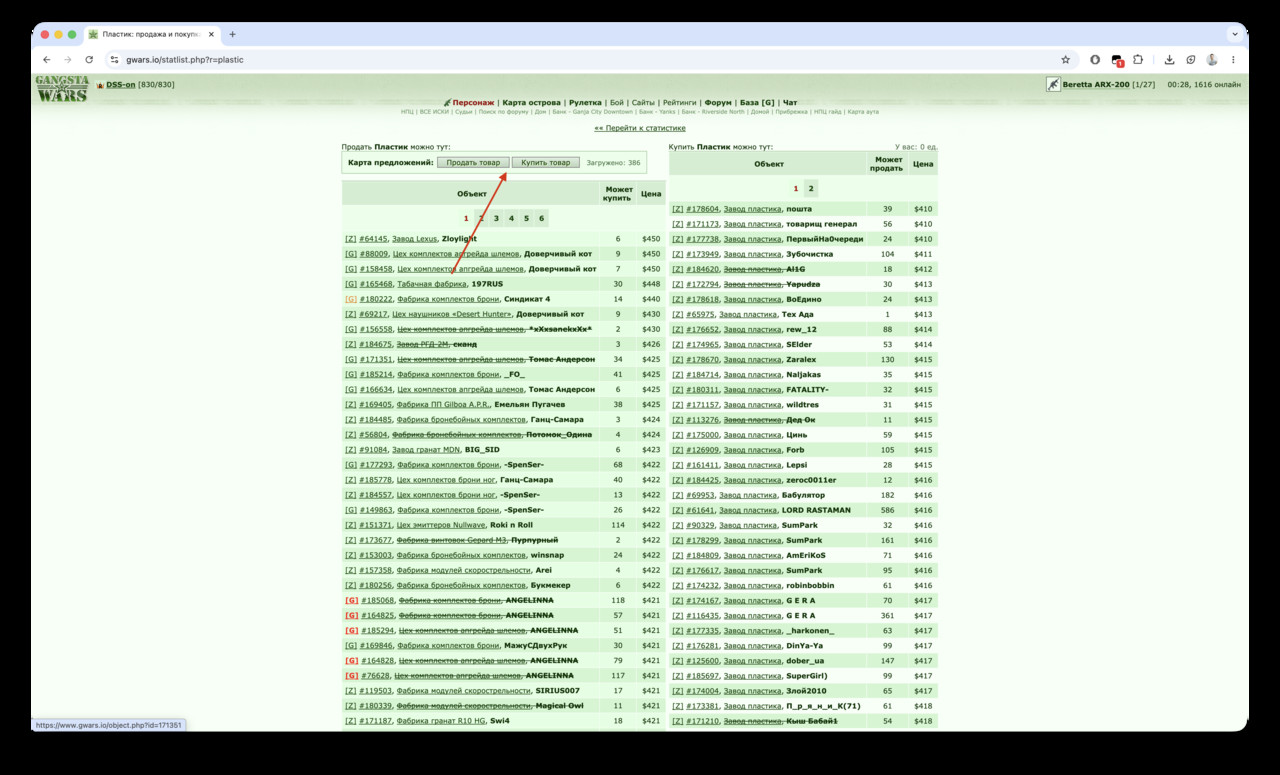Open the Карта аута link
This screenshot has width=1280, height=775.
(863, 112)
